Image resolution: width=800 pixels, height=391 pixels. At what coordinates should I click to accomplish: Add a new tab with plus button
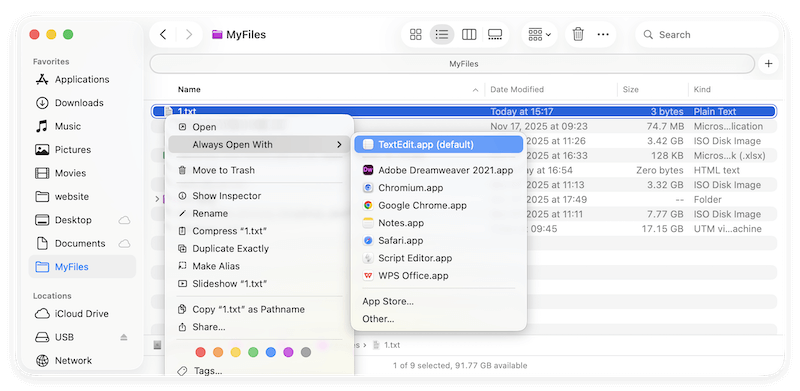tap(768, 64)
